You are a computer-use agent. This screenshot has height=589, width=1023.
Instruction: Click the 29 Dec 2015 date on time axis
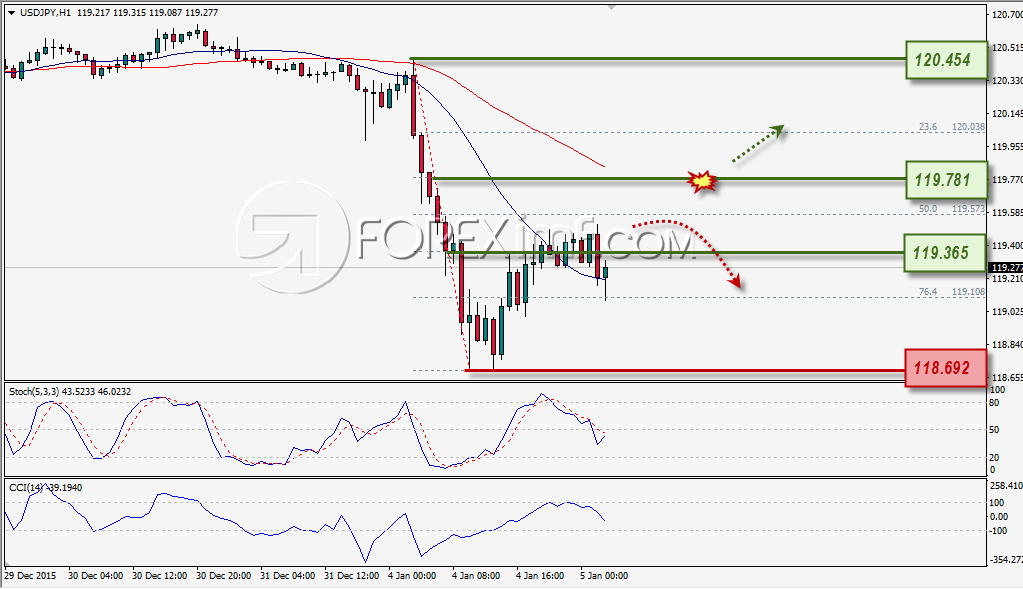pos(30,576)
